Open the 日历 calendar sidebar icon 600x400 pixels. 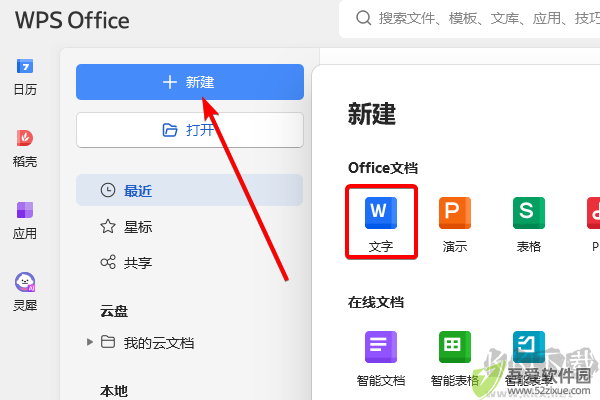point(25,76)
